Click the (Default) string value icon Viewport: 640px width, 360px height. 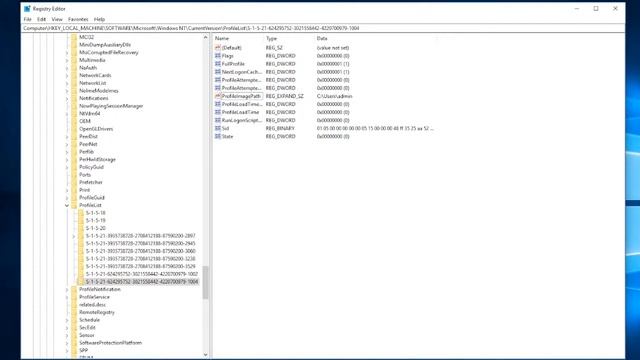pos(218,48)
